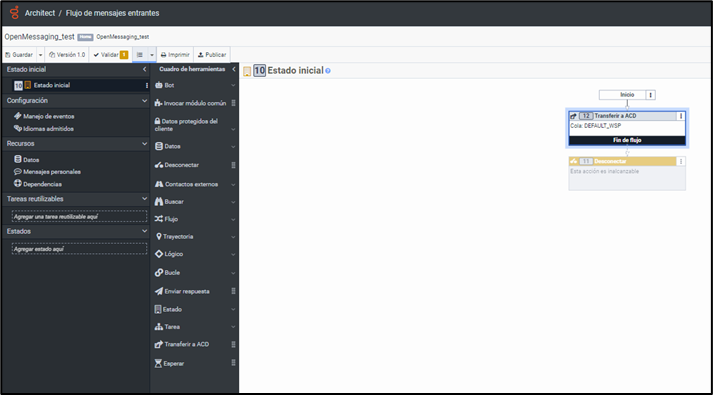Click the Agregar una tarea reutilizable aquí box
The image size is (713, 395).
point(79,216)
